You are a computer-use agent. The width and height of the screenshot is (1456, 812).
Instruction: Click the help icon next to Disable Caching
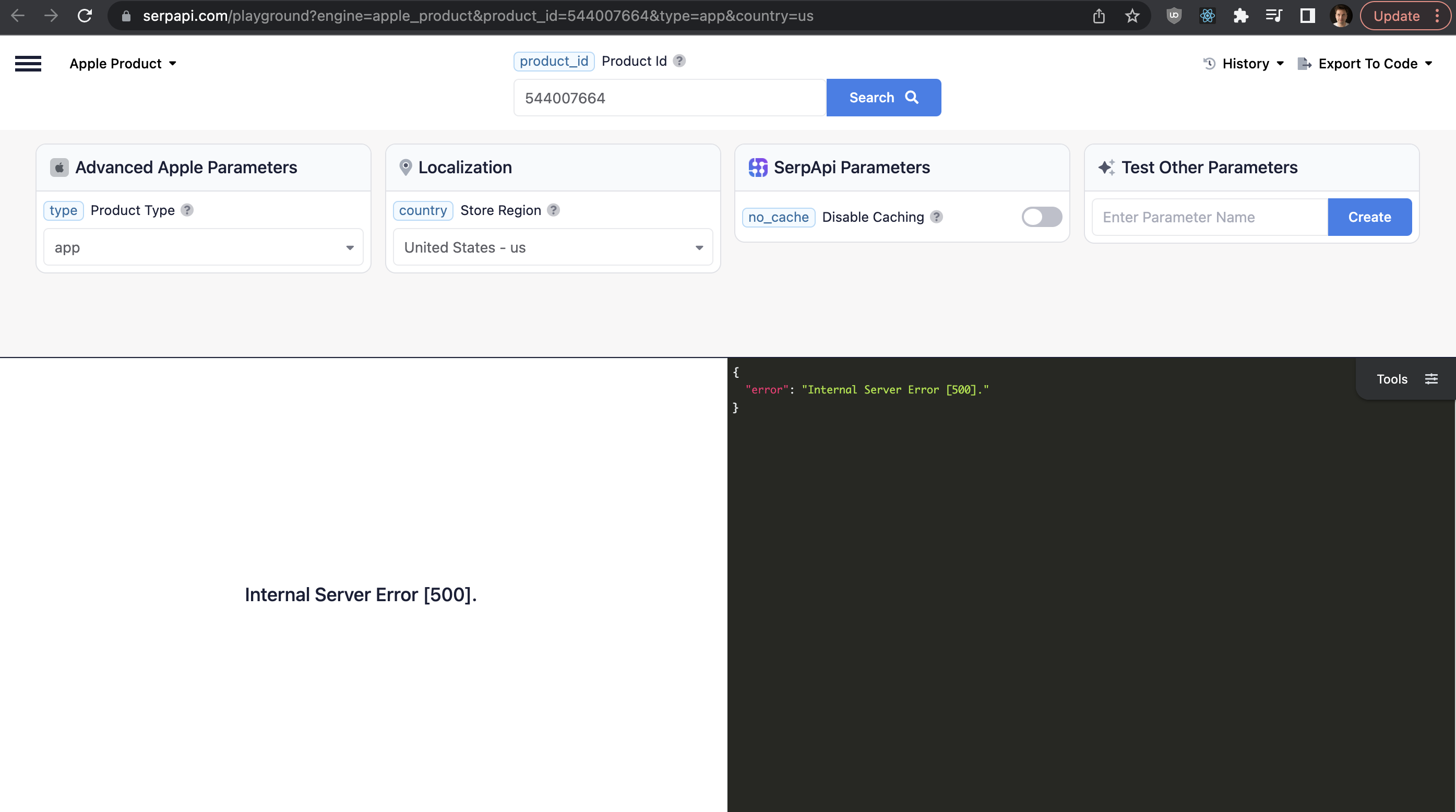tap(936, 217)
